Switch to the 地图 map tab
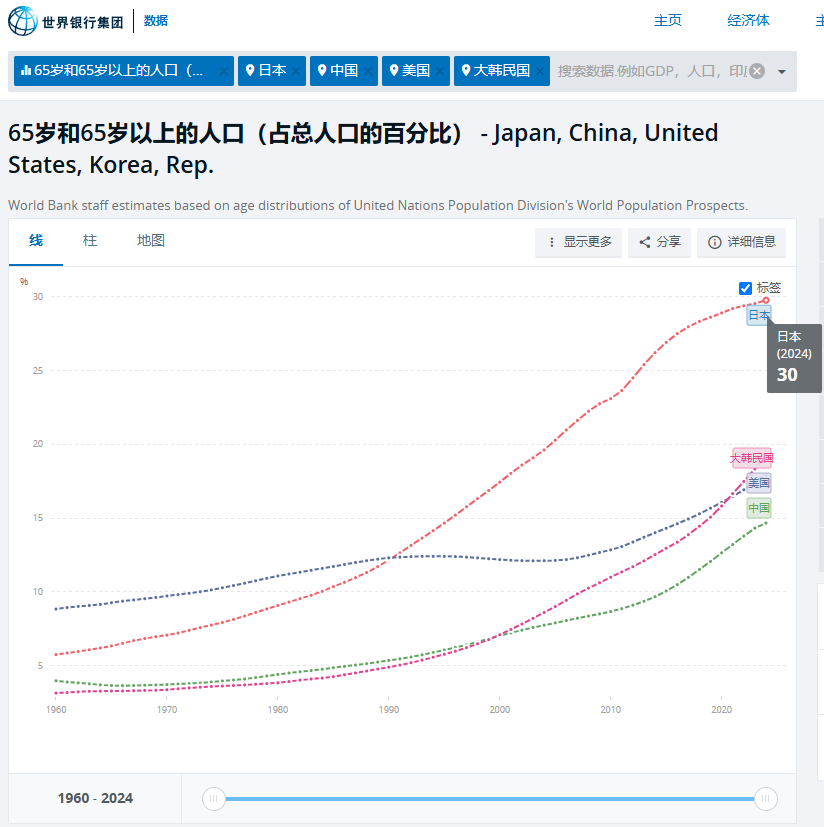The height and width of the screenshot is (827, 824). click(151, 241)
